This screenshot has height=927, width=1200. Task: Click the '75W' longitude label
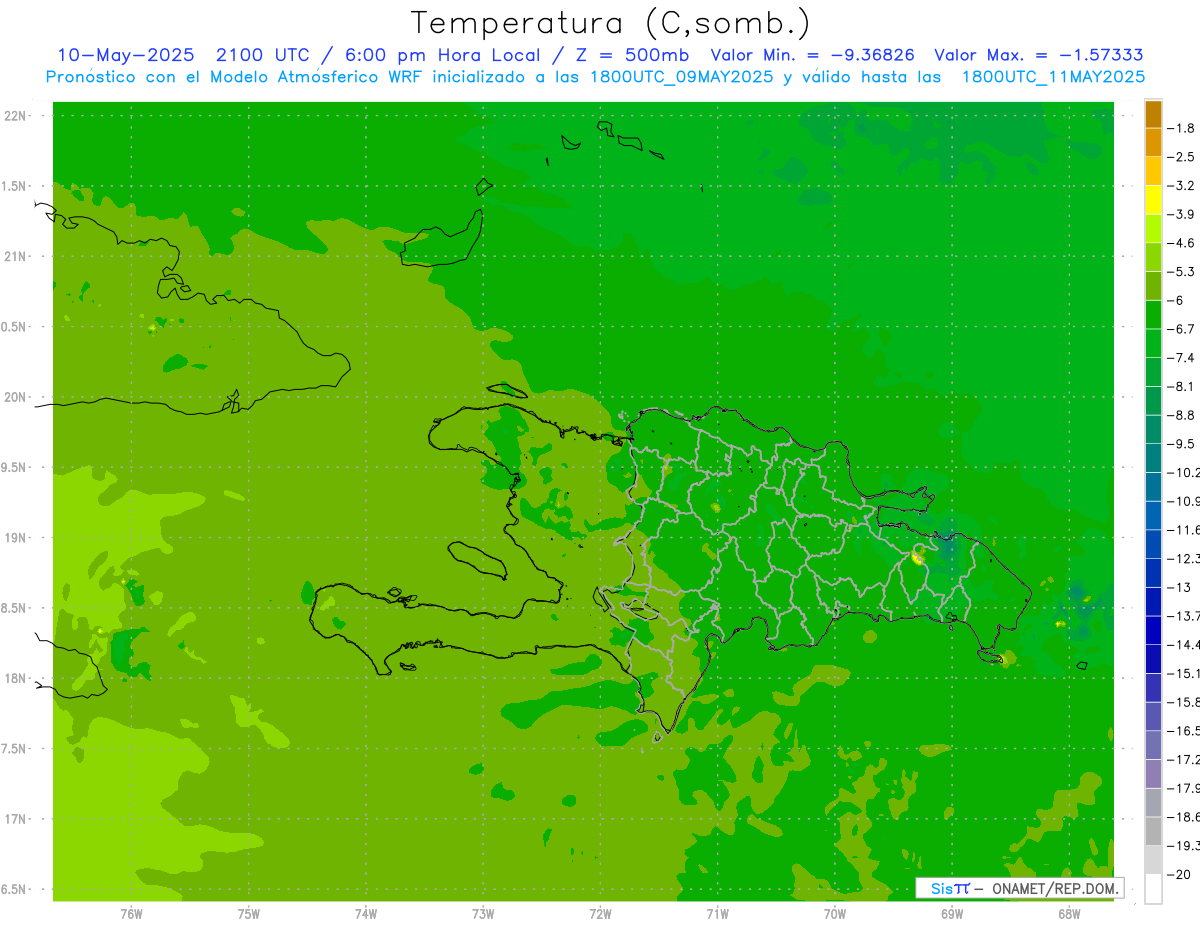tap(249, 914)
